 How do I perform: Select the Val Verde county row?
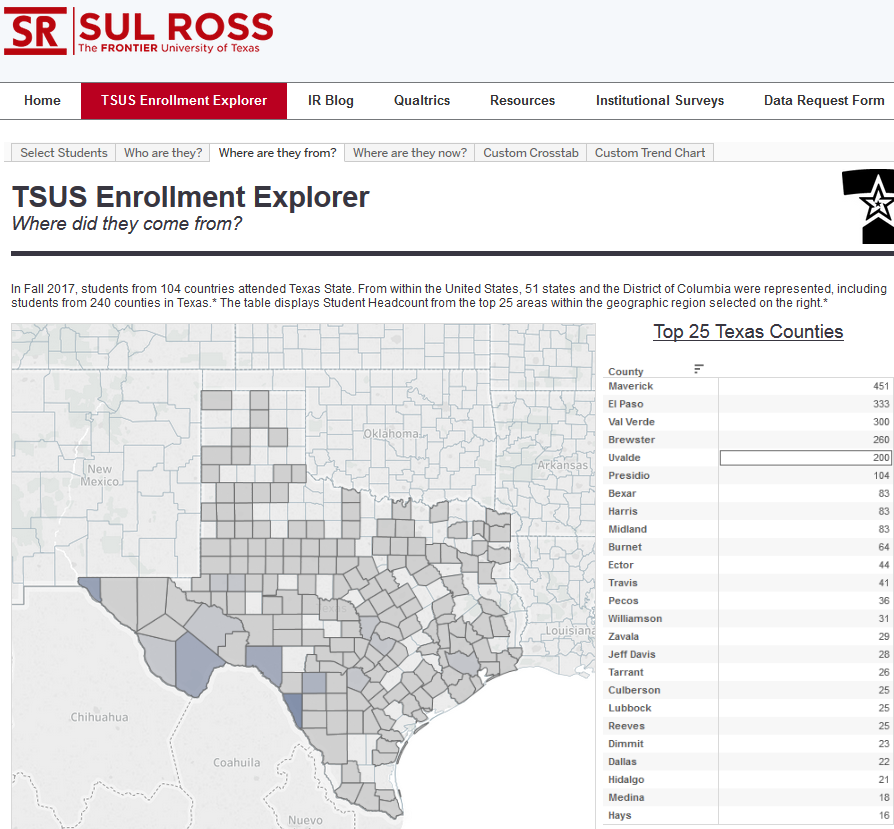click(748, 422)
